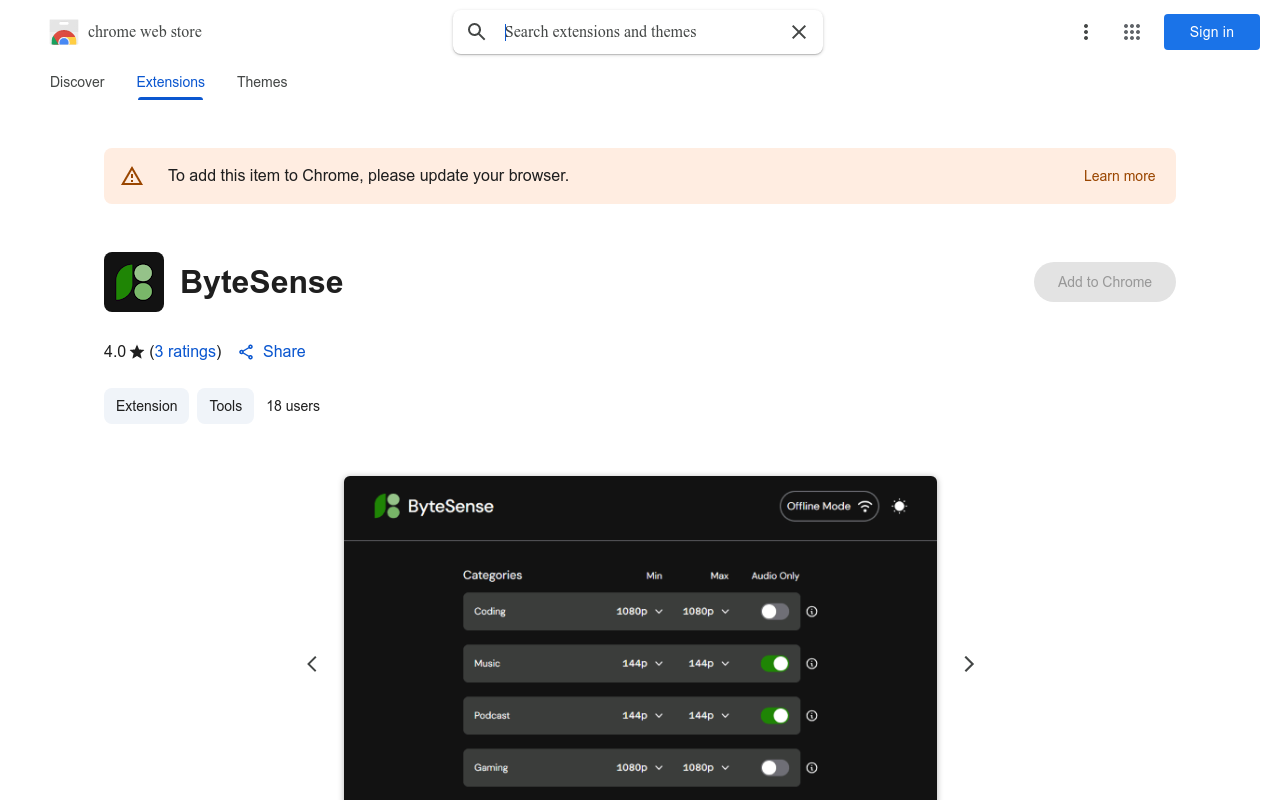Click the star rating icon
This screenshot has width=1280, height=800.
coord(137,352)
